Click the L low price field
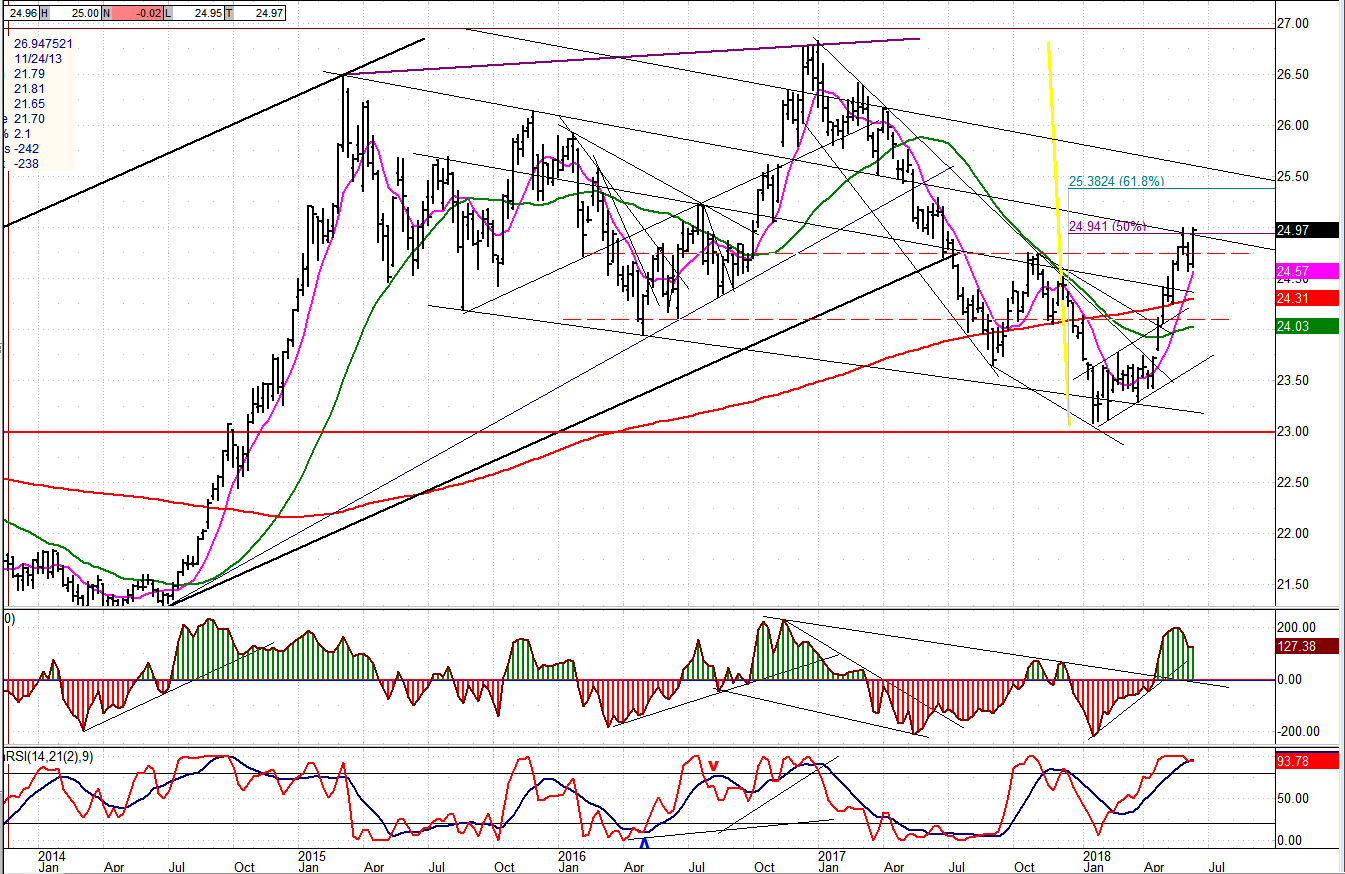Screen dimensions: 1345x874 pyautogui.click(x=200, y=12)
